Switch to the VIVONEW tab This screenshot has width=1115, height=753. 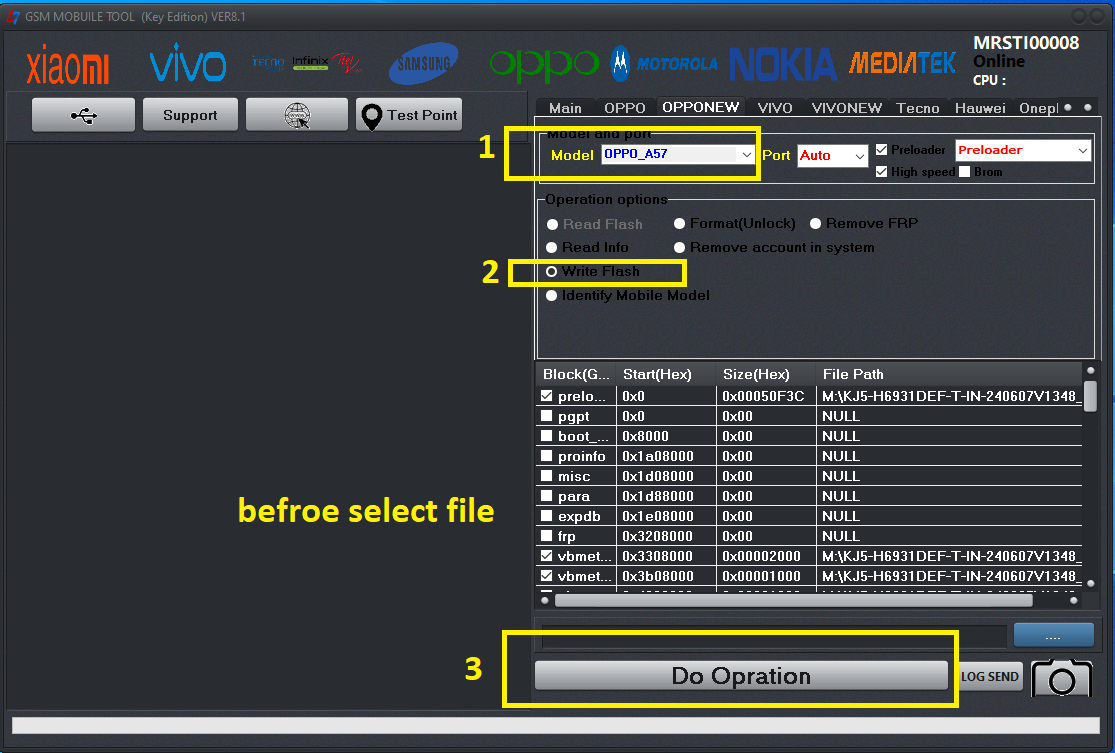[x=847, y=108]
